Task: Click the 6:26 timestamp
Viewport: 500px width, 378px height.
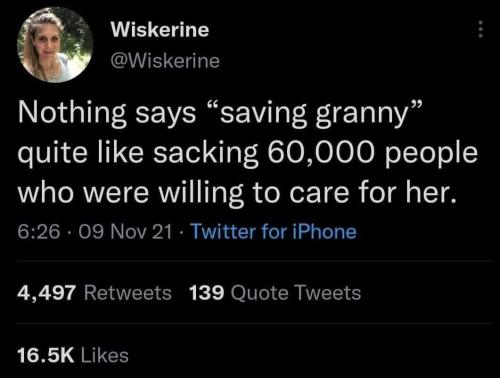Action: pyautogui.click(x=39, y=232)
